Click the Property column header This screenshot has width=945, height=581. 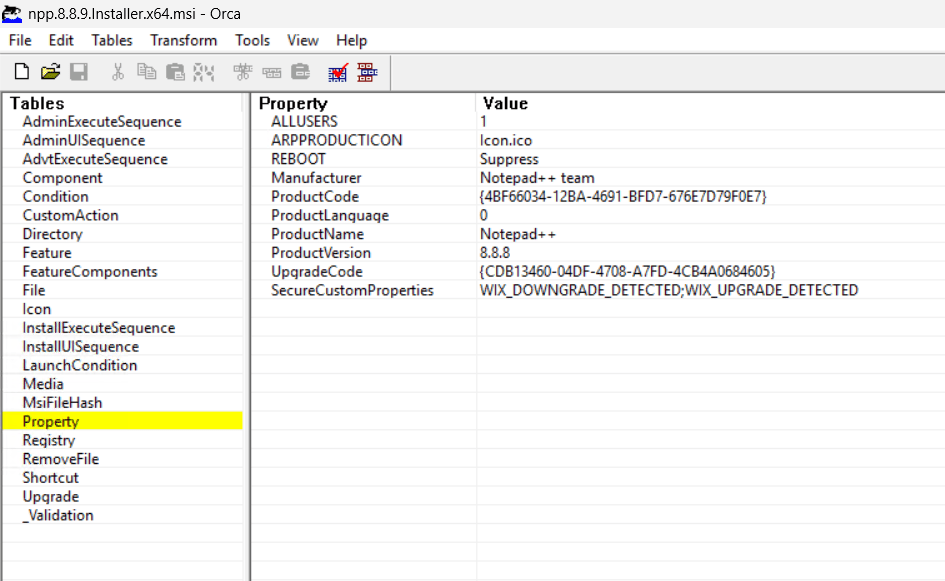click(293, 103)
